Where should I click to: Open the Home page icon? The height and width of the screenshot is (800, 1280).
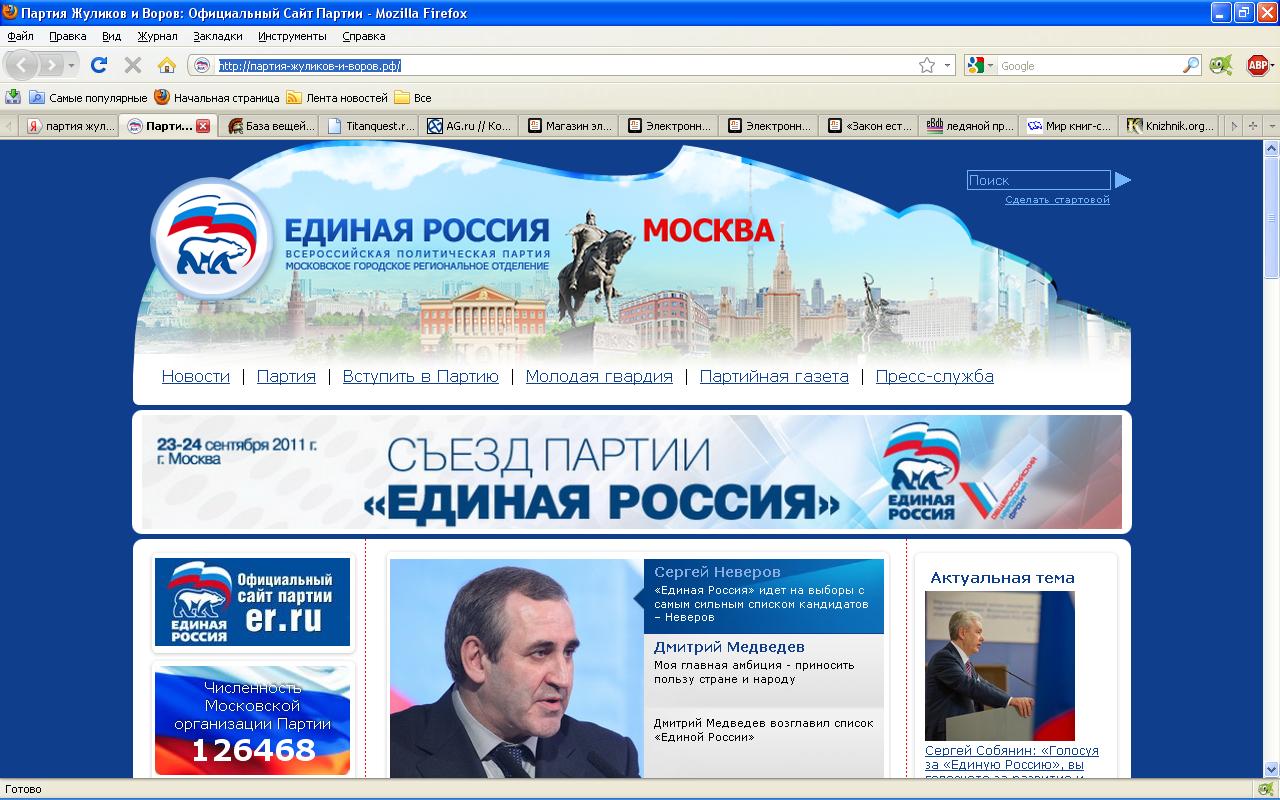pyautogui.click(x=167, y=65)
